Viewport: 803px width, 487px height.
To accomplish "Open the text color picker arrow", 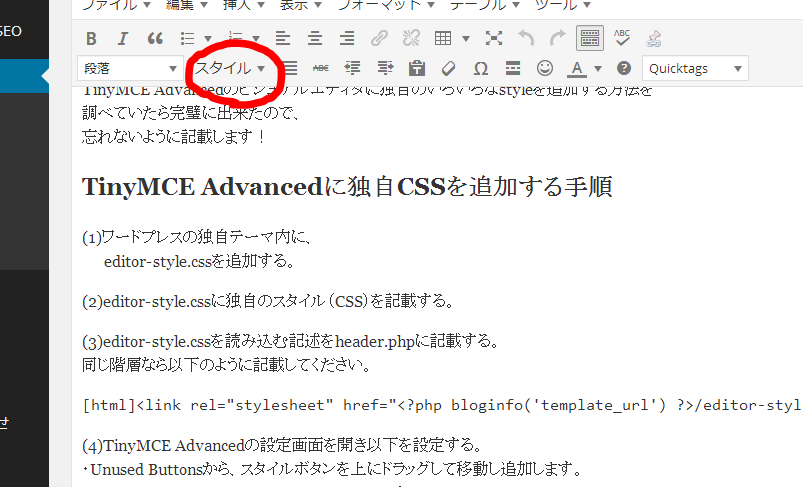I will pos(598,69).
